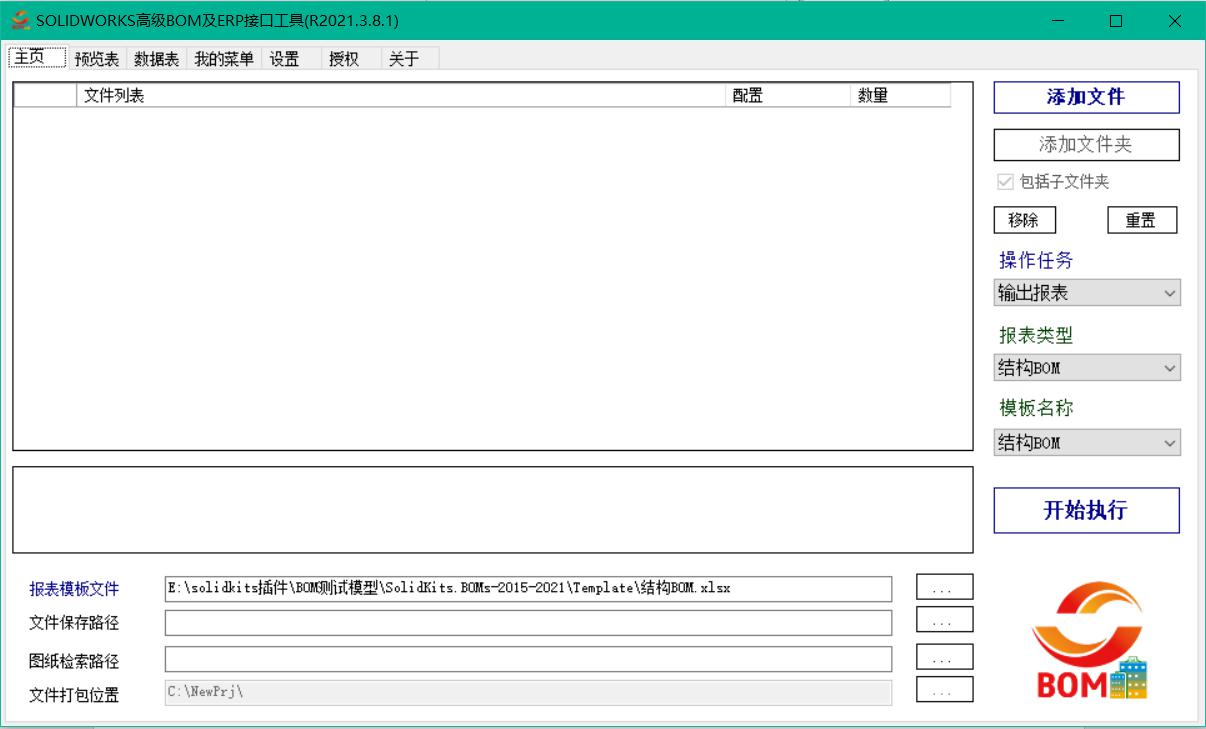Go to the 我的菜单 tab
Screen dimensions: 1206x729
coord(224,59)
